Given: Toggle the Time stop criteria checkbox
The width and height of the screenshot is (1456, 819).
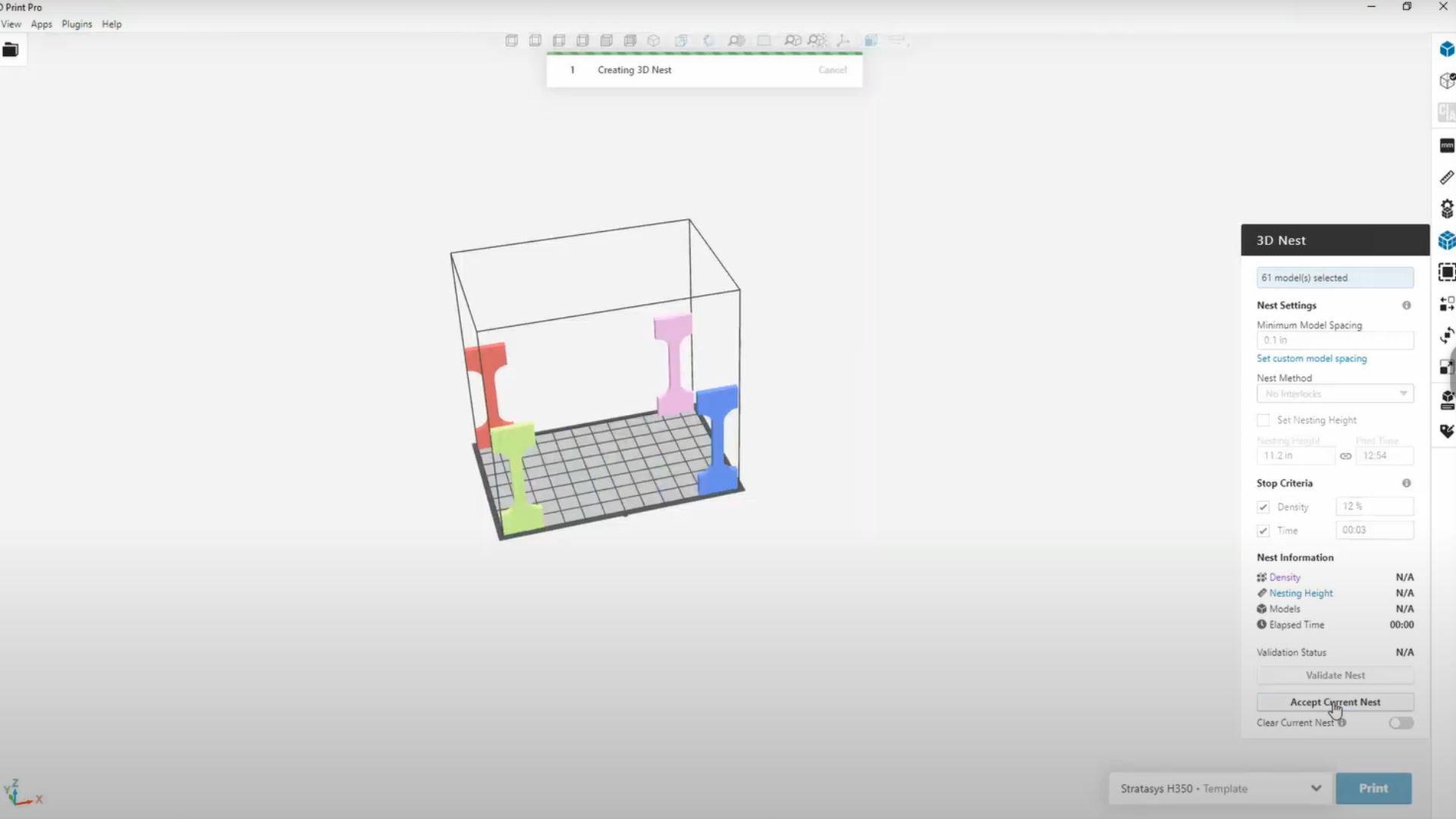Looking at the screenshot, I should click(x=1263, y=529).
